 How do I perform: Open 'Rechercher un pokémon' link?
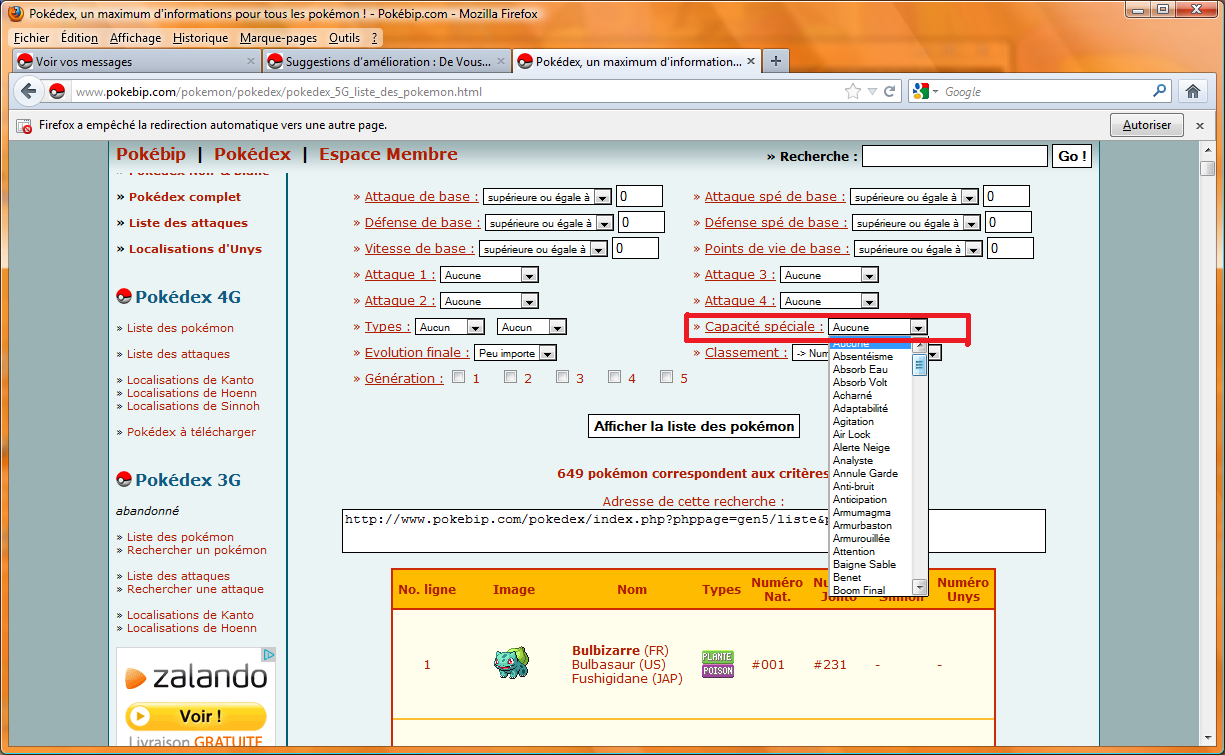coord(197,550)
